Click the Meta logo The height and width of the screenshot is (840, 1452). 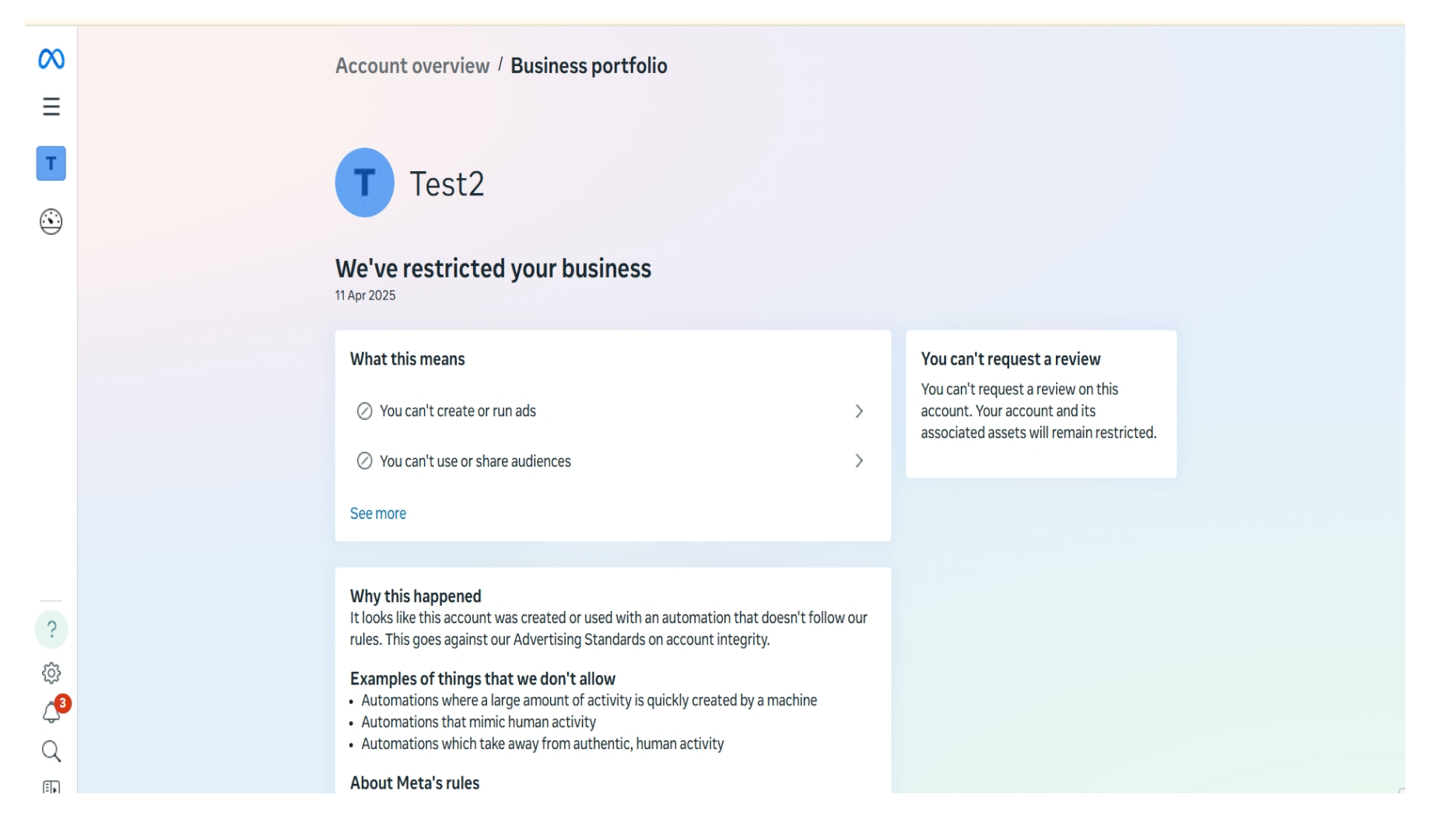point(49,58)
